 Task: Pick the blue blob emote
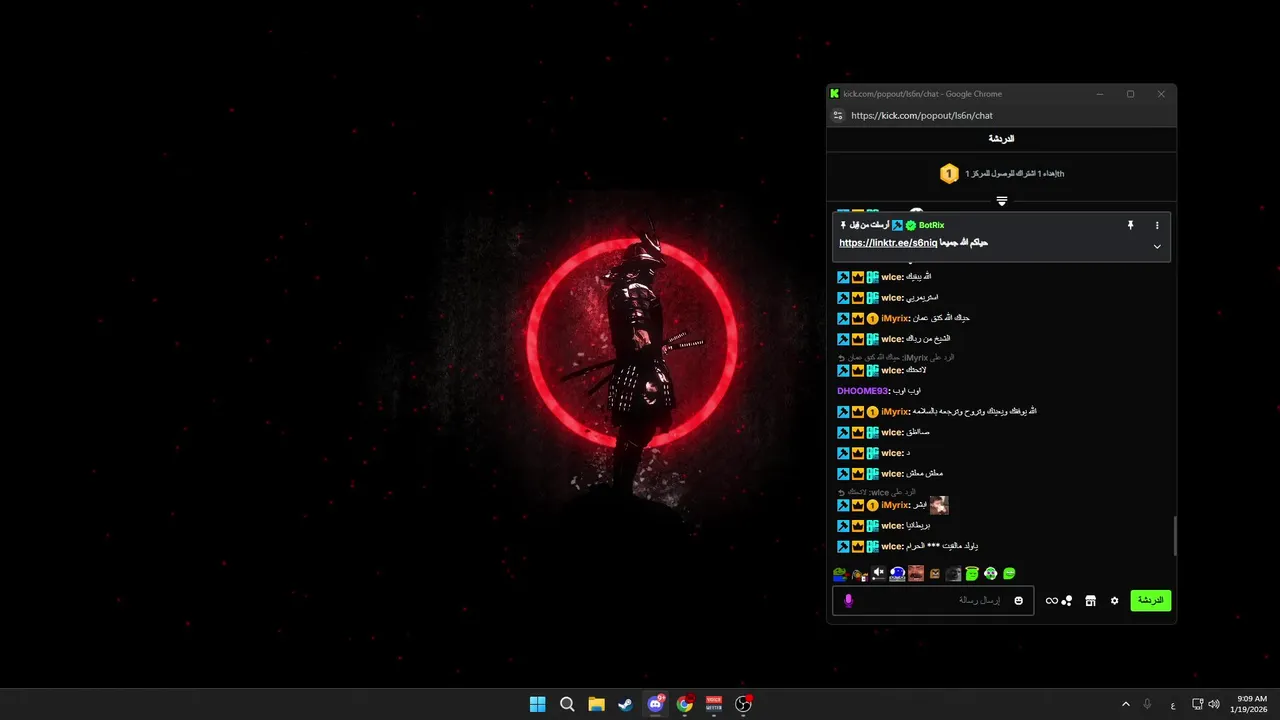[x=897, y=574]
